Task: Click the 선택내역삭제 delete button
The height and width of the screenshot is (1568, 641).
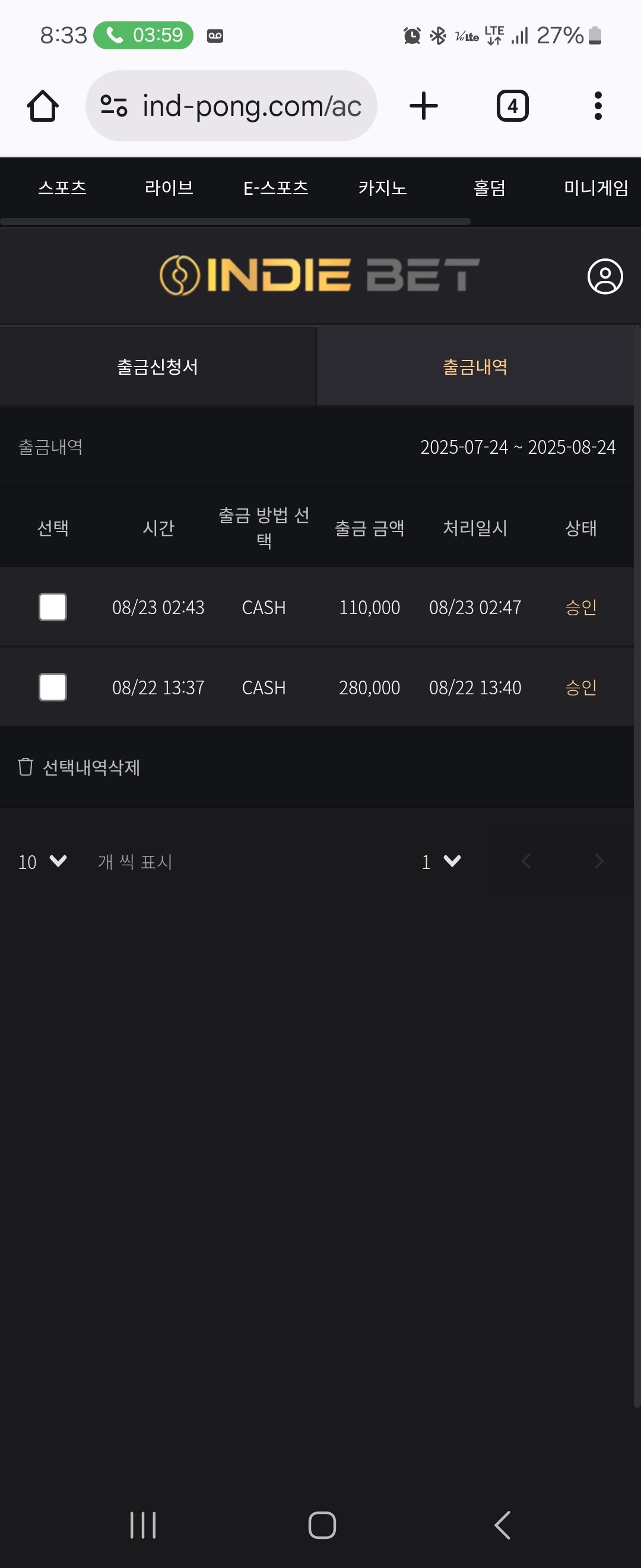Action: point(79,767)
